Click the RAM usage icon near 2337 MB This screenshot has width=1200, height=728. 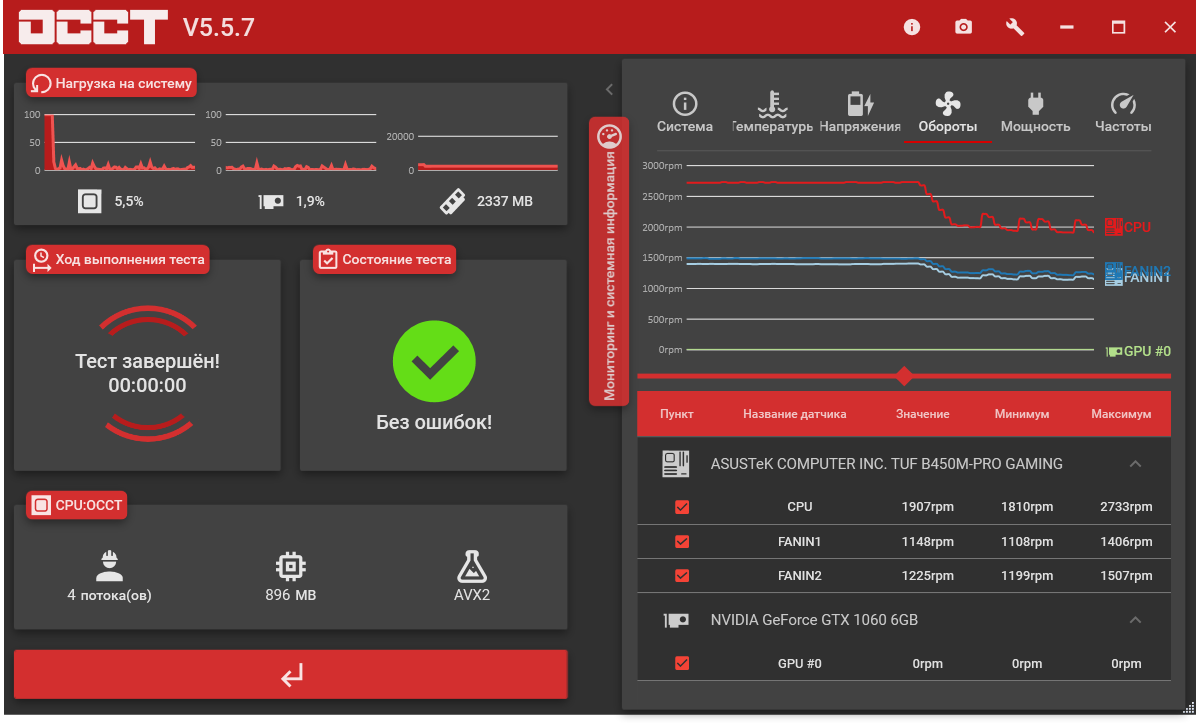453,201
